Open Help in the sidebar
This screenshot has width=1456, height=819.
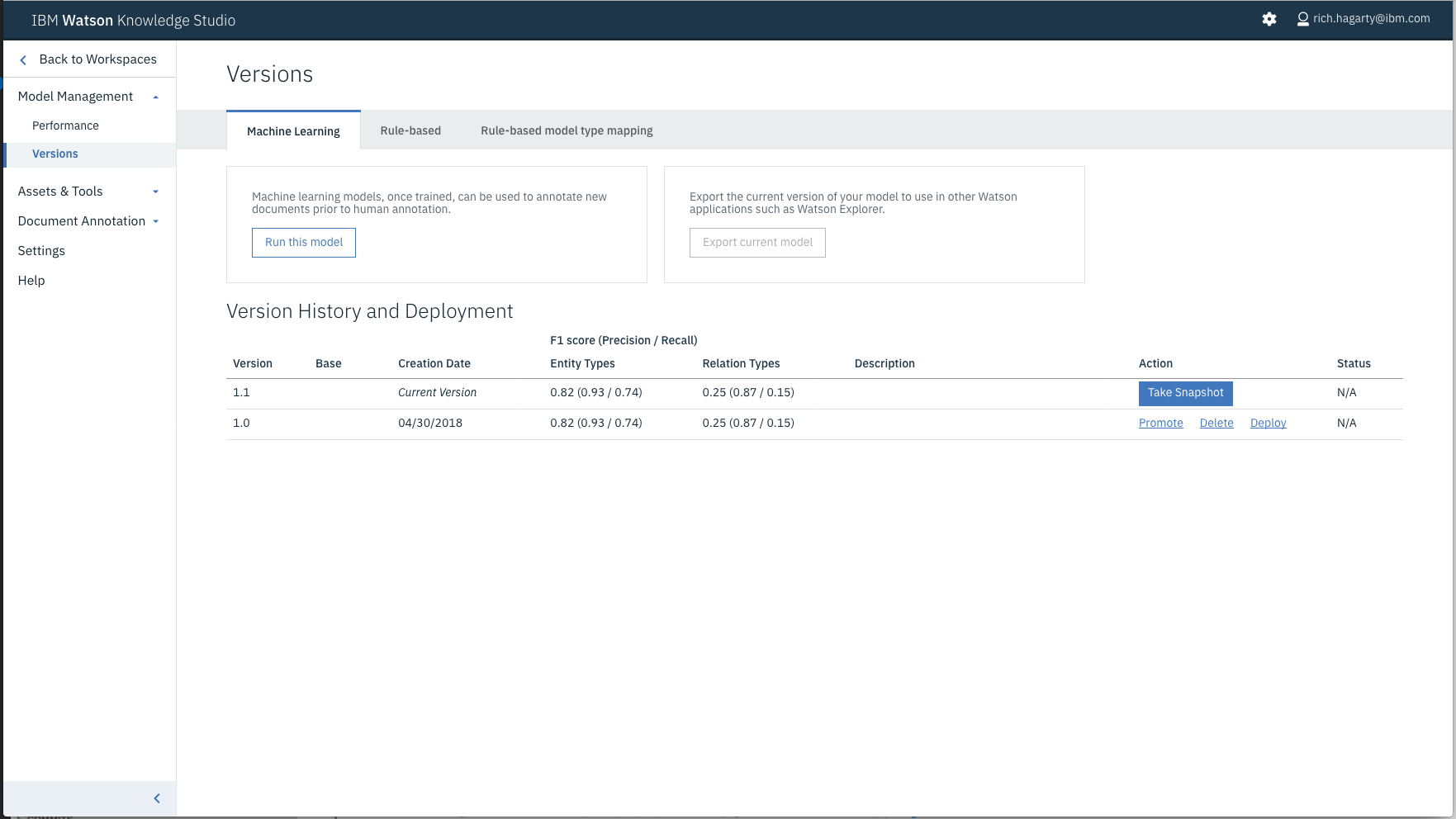click(x=31, y=281)
